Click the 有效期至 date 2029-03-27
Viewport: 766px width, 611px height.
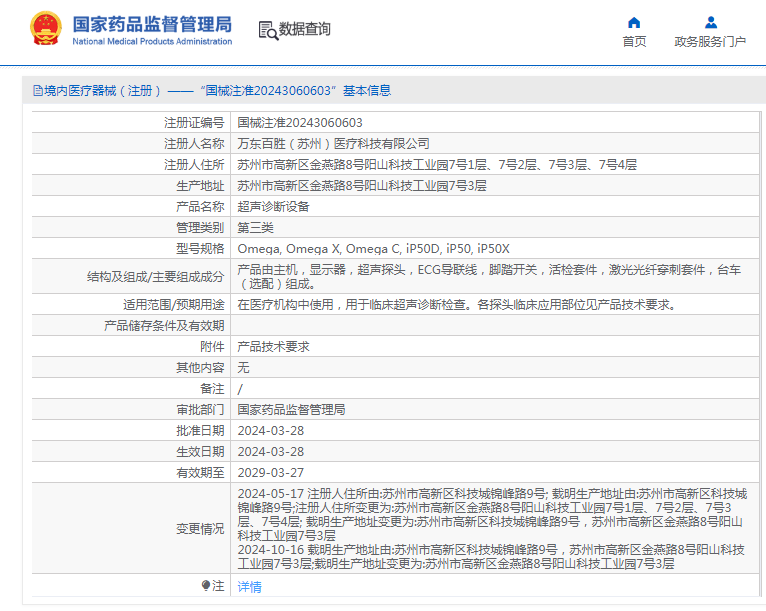[270, 472]
